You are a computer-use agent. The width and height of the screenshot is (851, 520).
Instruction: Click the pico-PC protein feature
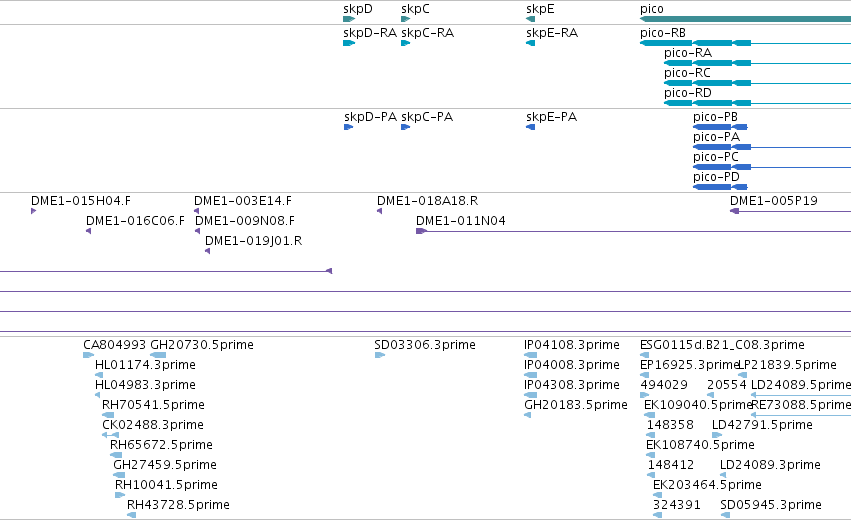point(772,167)
